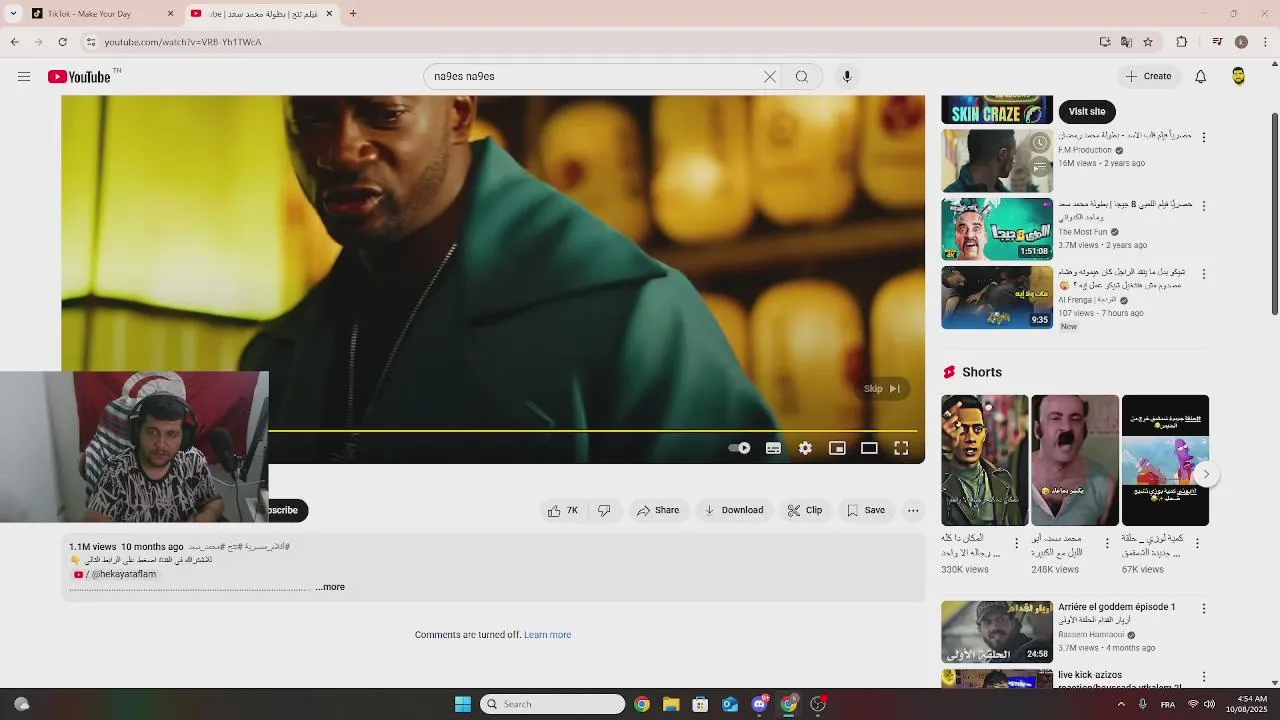Screen dimensions: 1280x720
Task: Bookmark this page with star
Action: [x=1148, y=42]
